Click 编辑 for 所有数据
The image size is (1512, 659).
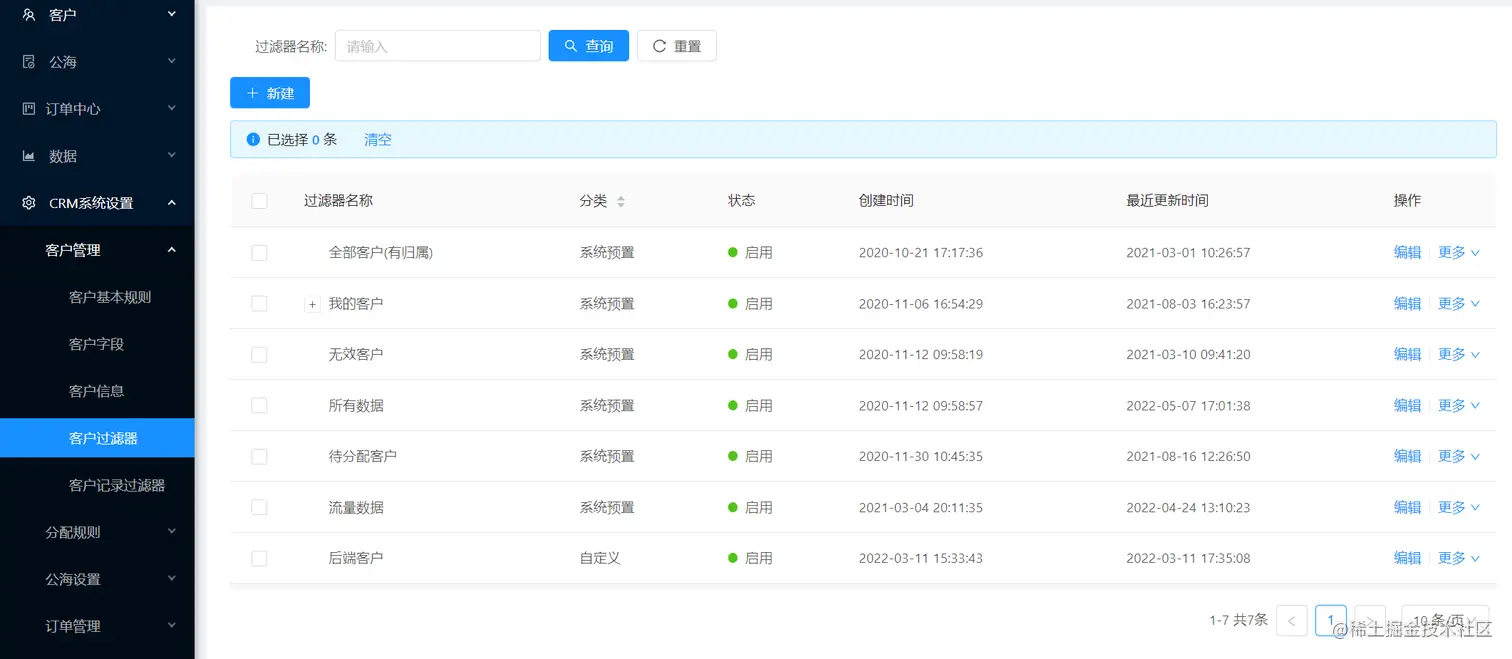pyautogui.click(x=1408, y=405)
